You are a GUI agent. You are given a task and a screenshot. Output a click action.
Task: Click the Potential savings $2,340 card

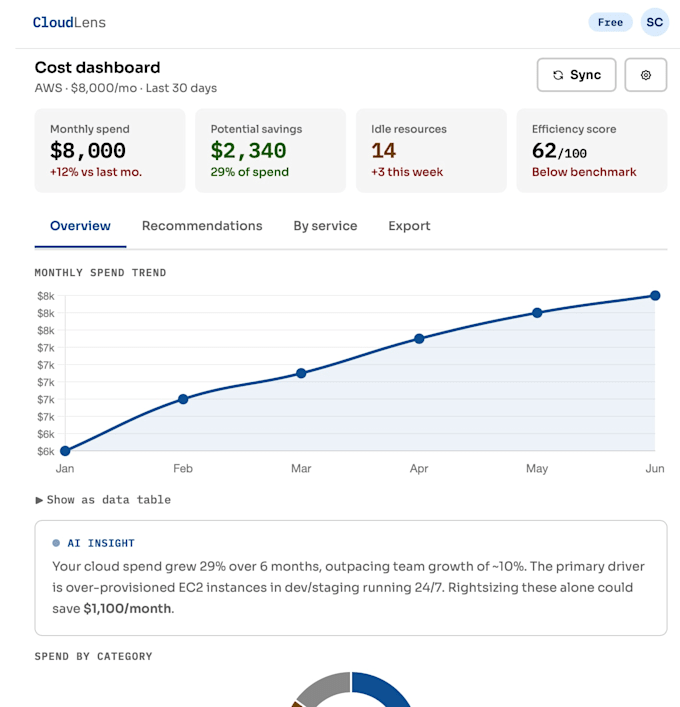271,151
